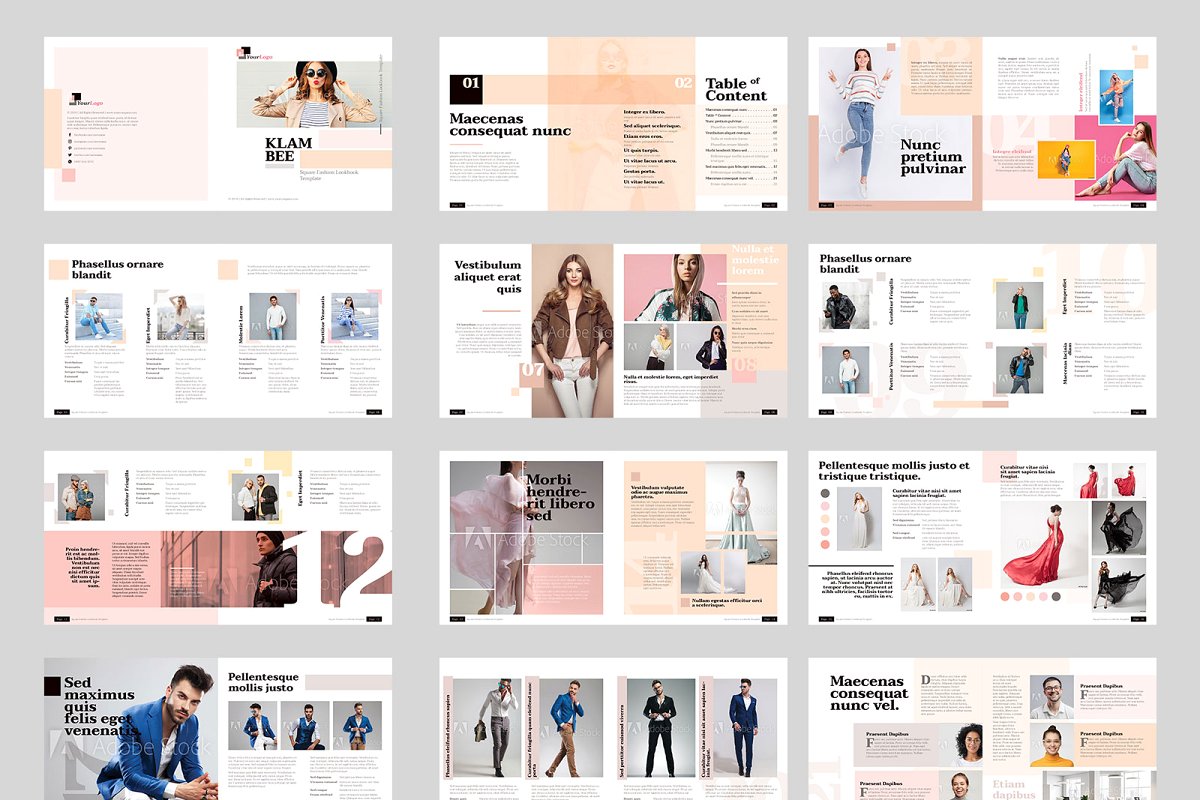This screenshot has height=800, width=1200.
Task: Open the brown jacket model photo
Action: click(x=572, y=330)
